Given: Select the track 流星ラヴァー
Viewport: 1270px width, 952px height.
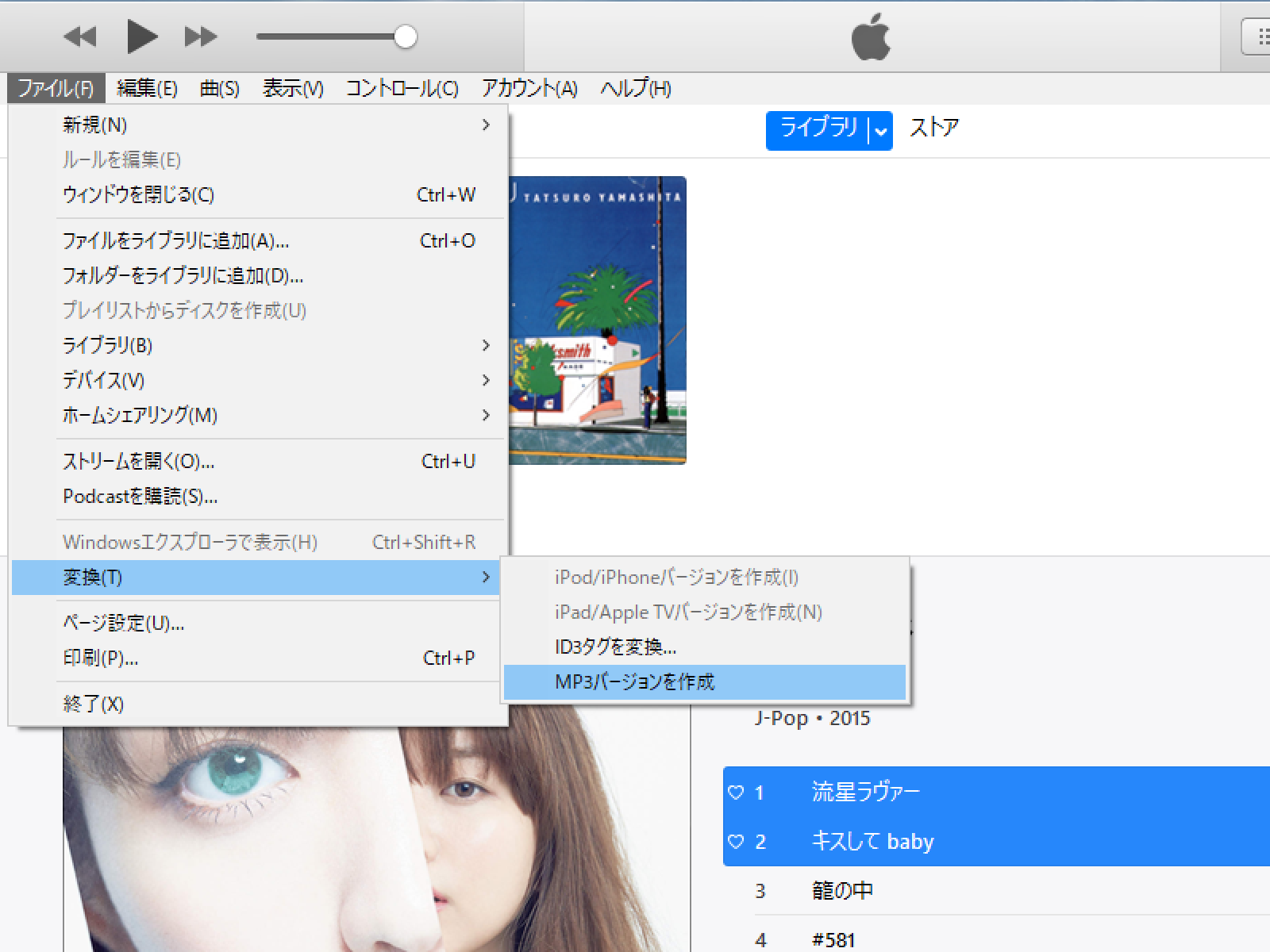Looking at the screenshot, I should [997, 792].
